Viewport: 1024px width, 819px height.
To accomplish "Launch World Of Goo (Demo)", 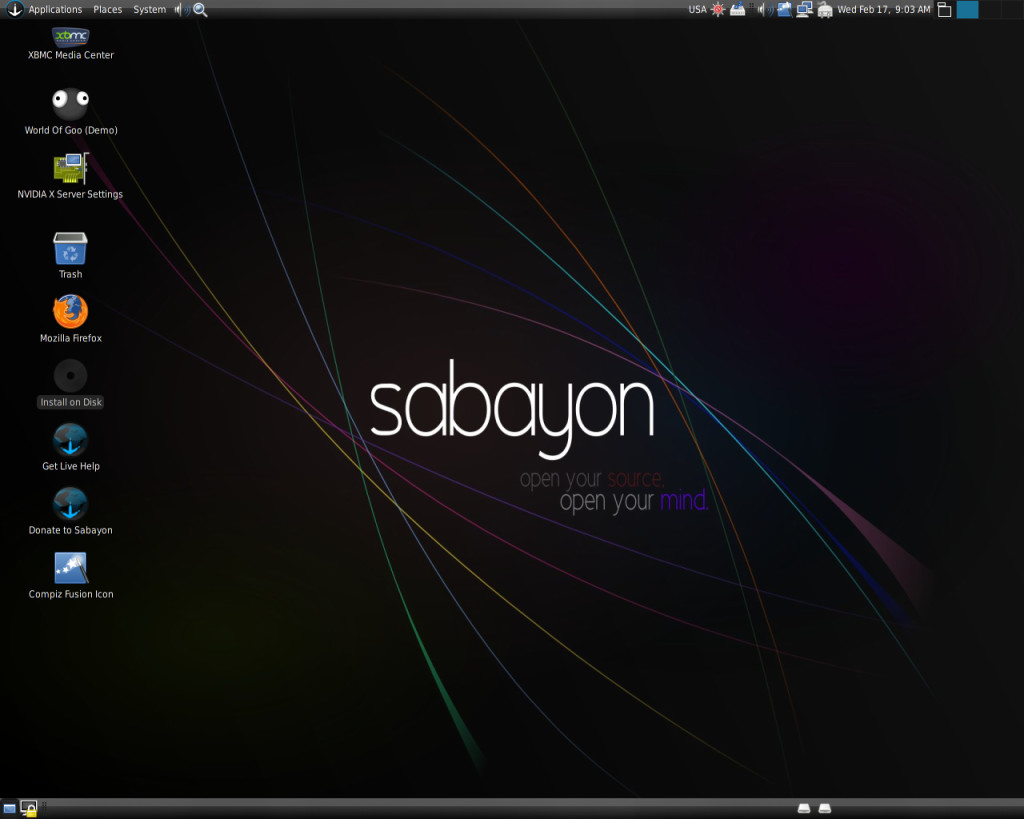I will (x=70, y=101).
